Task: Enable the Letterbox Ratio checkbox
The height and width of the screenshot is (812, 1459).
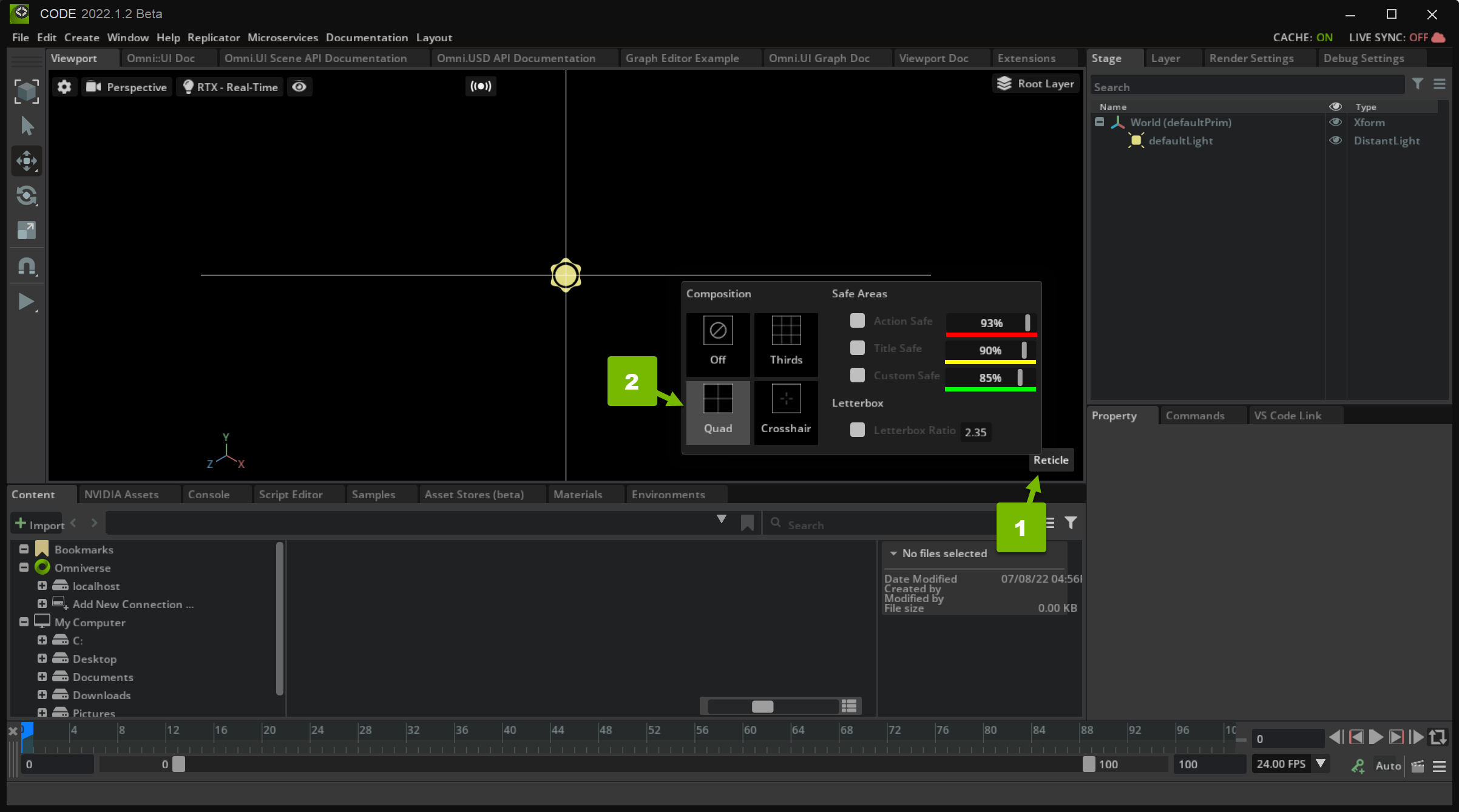Action: point(857,430)
